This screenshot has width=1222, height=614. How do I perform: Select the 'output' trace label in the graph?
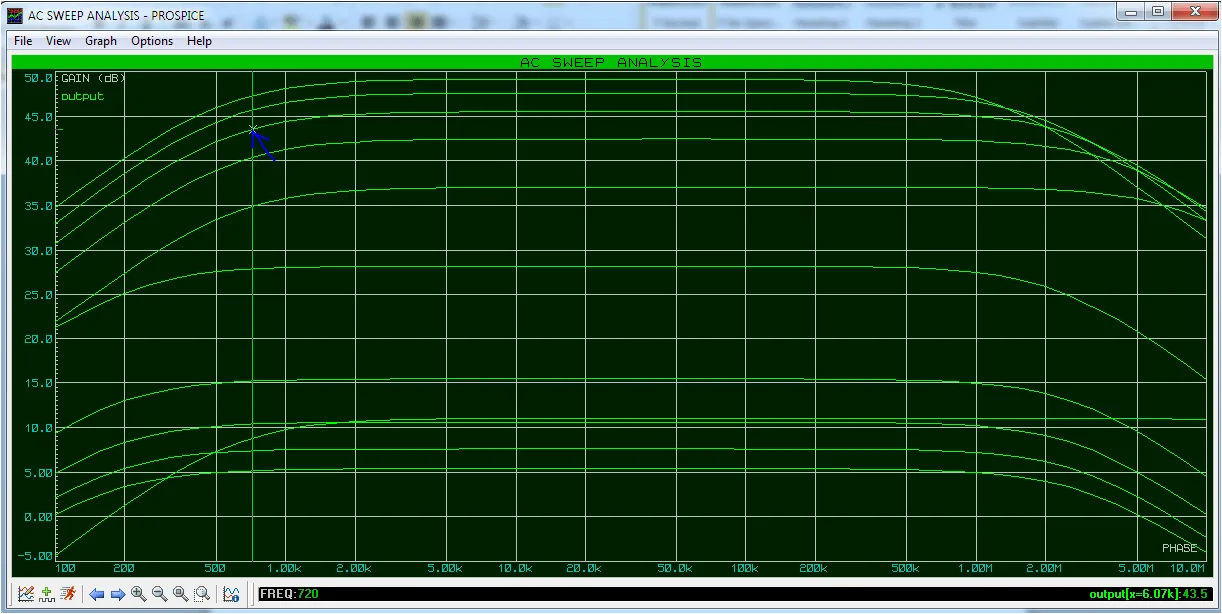point(82,96)
